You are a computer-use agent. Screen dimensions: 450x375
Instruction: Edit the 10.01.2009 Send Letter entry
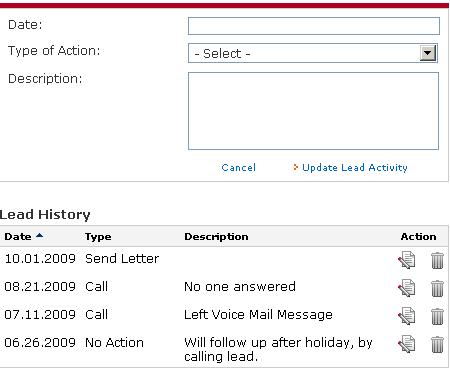tap(407, 260)
